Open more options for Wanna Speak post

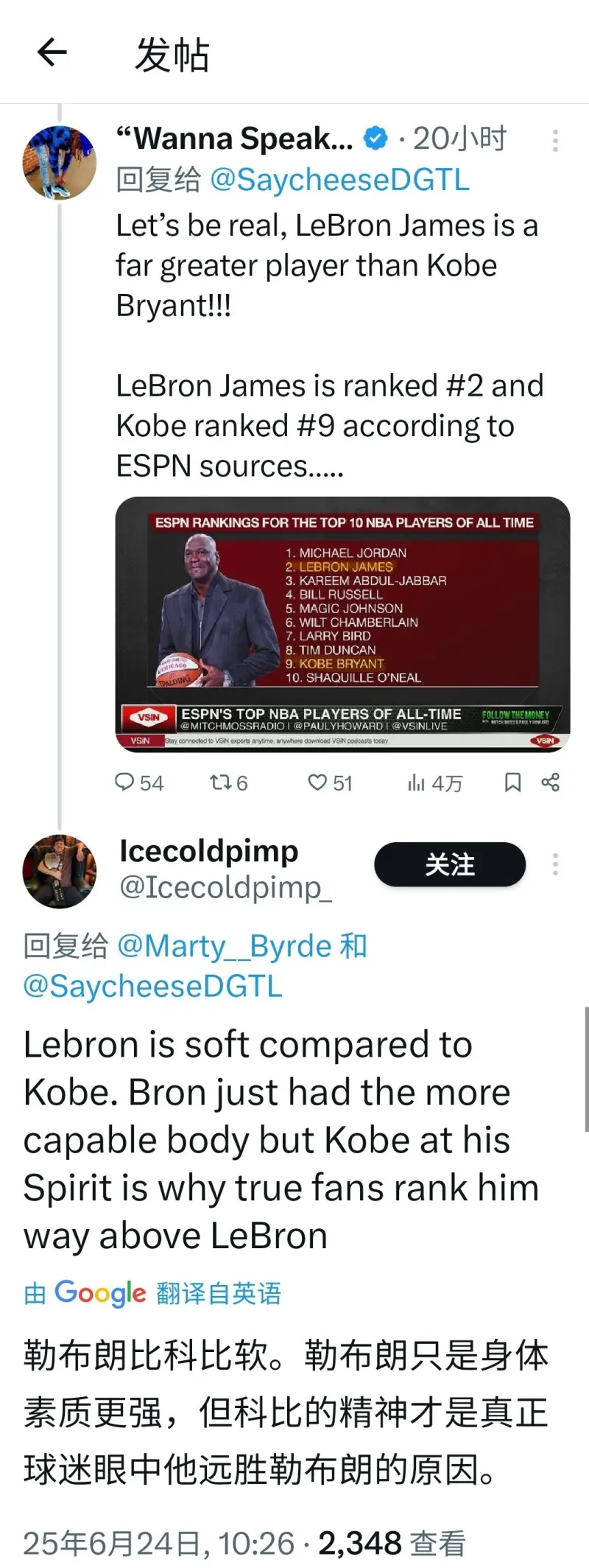(x=555, y=140)
